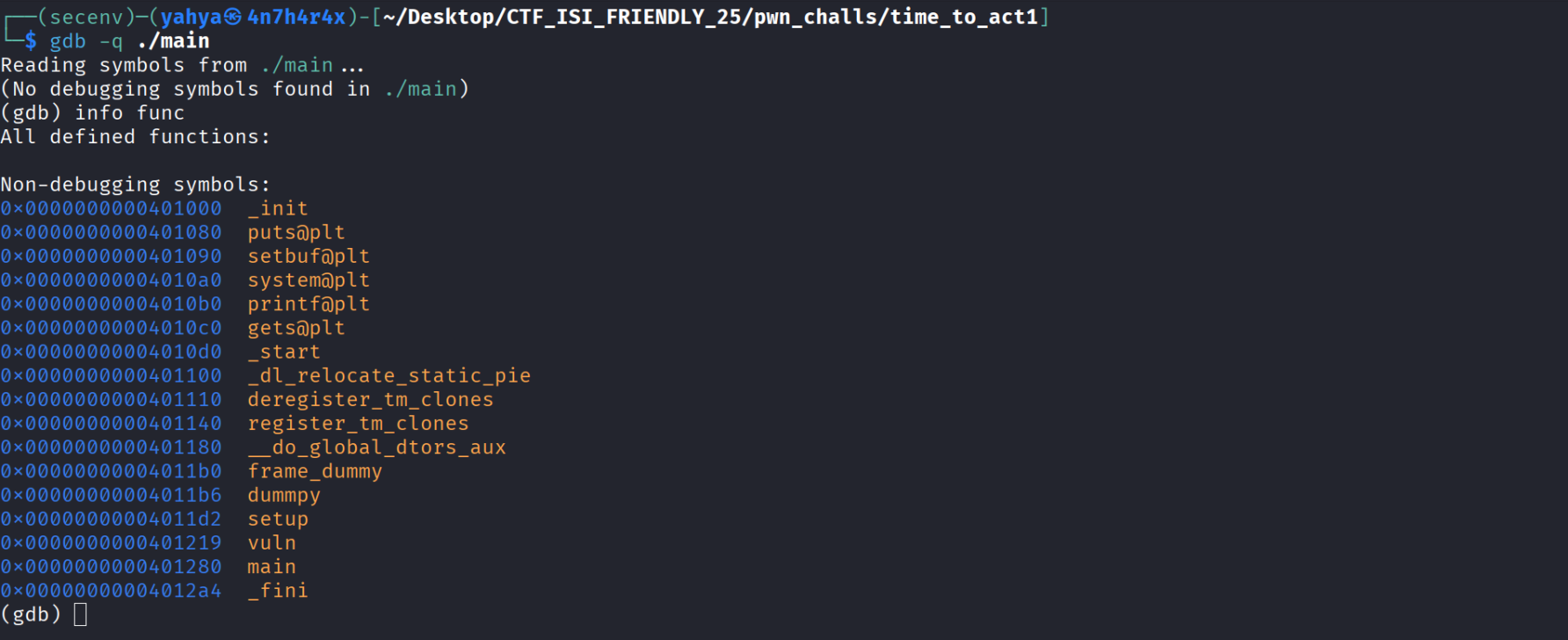Screen dimensions: 1568x640
Task: Click the _fini symbol name
Action: [x=278, y=591]
